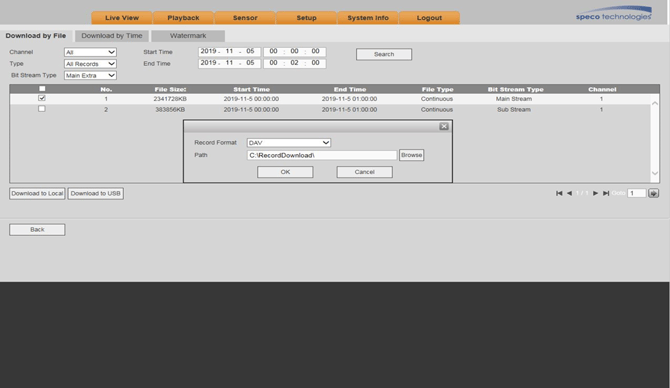This screenshot has height=388, width=670.
Task: Click Sub Stream cell in row 2
Action: (x=514, y=109)
